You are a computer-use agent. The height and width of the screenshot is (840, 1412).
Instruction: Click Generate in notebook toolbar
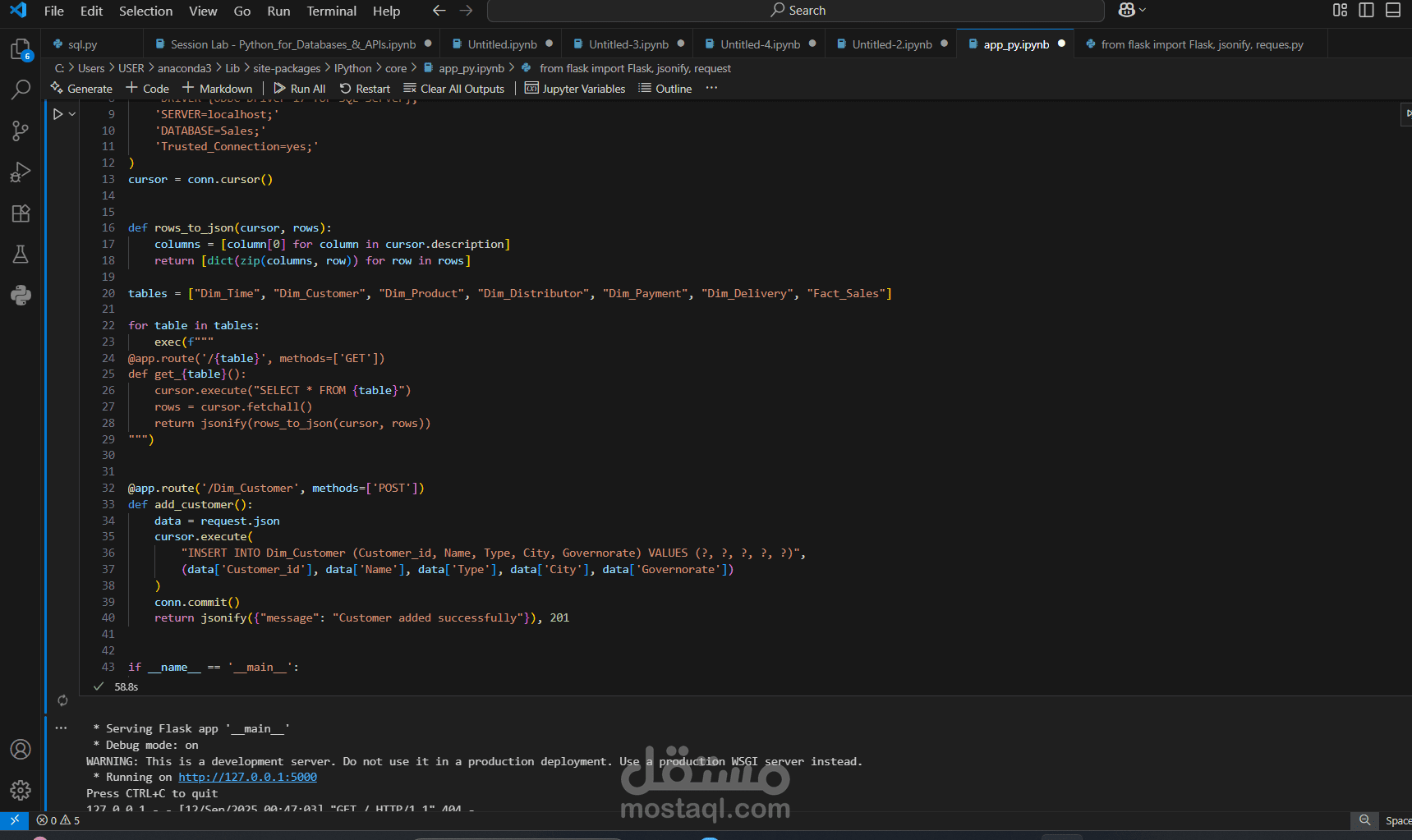click(81, 89)
